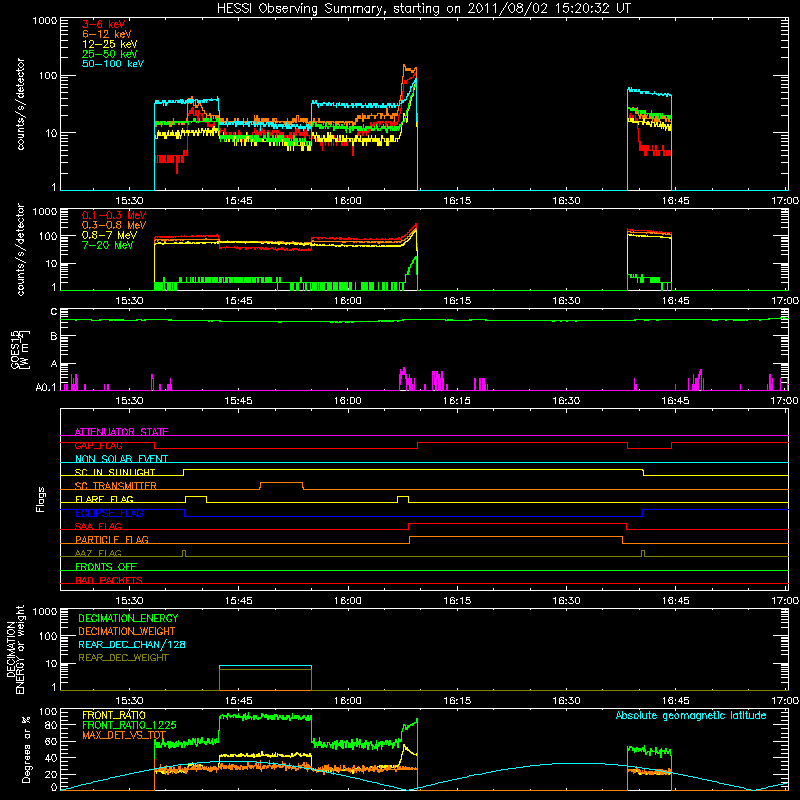The height and width of the screenshot is (800, 800).
Task: Click the REAR_DEC_WEIGHT legend label
Action: (x=123, y=658)
